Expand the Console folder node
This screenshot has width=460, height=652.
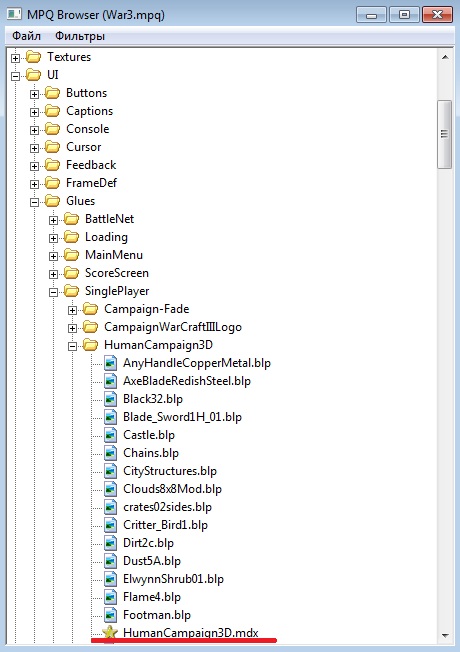coord(35,130)
